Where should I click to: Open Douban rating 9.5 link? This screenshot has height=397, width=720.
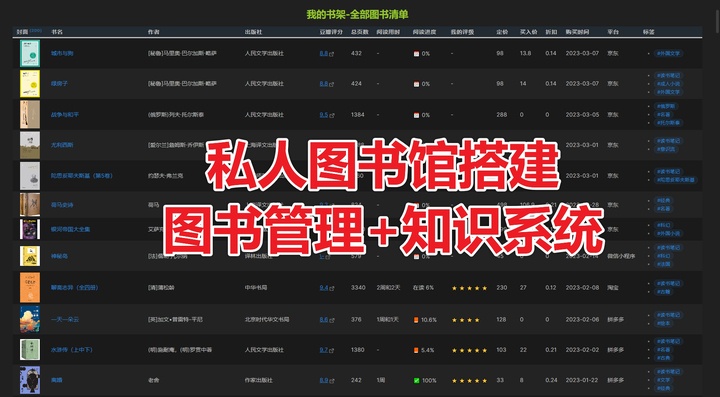pyautogui.click(x=324, y=115)
